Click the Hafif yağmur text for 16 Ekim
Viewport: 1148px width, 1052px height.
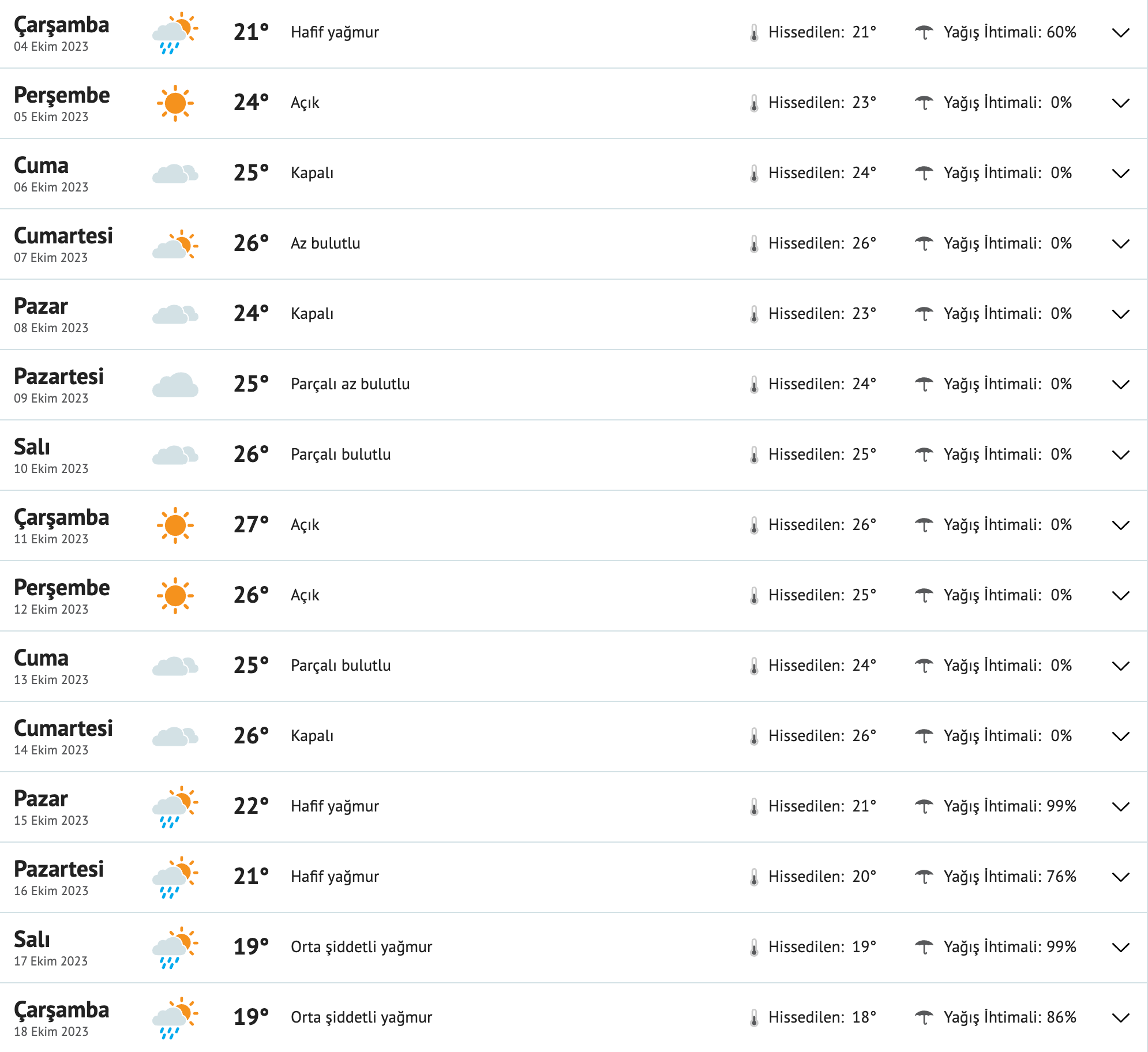click(x=335, y=876)
